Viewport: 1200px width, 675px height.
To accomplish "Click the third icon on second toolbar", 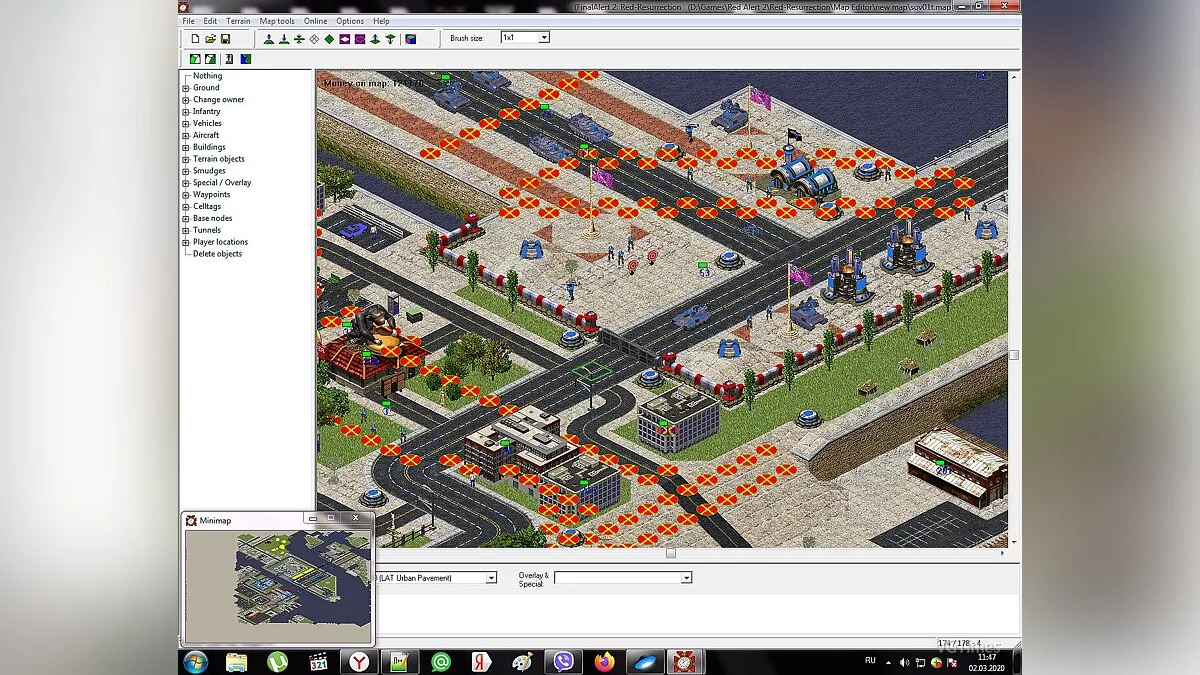I will (229, 59).
